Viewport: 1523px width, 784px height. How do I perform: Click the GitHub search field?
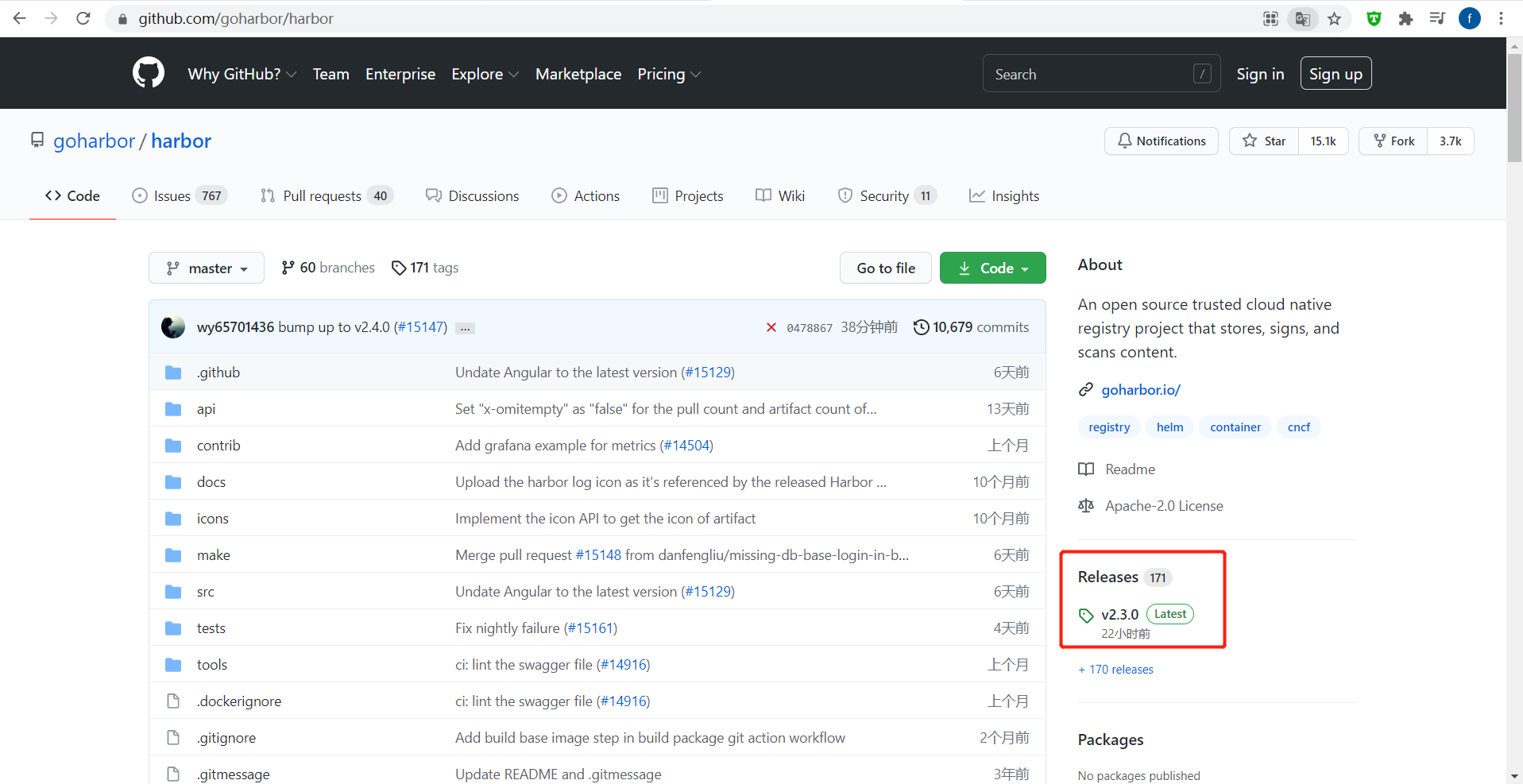click(1101, 74)
